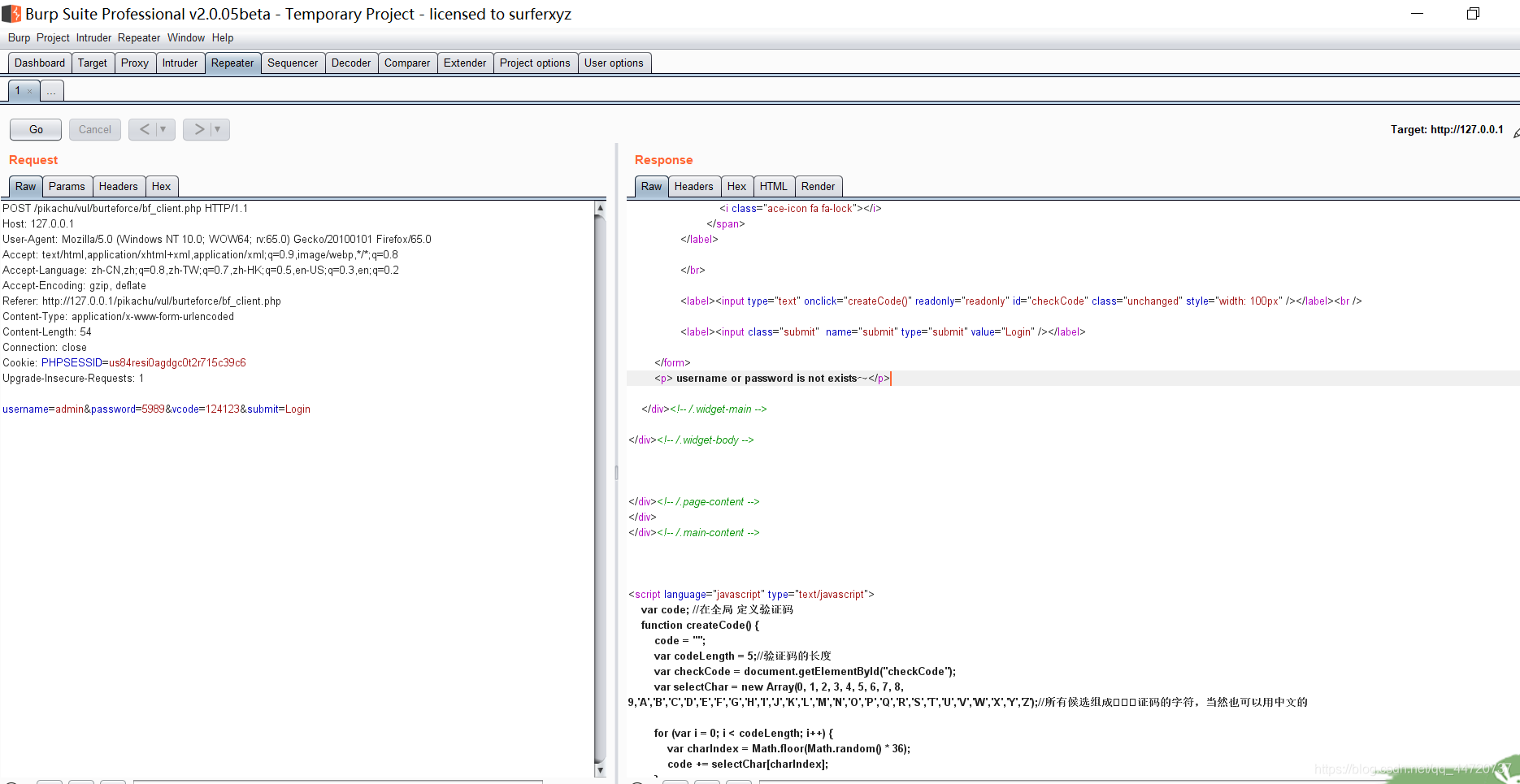The image size is (1520, 784).
Task: Switch to the Request Params tab
Action: [x=67, y=186]
